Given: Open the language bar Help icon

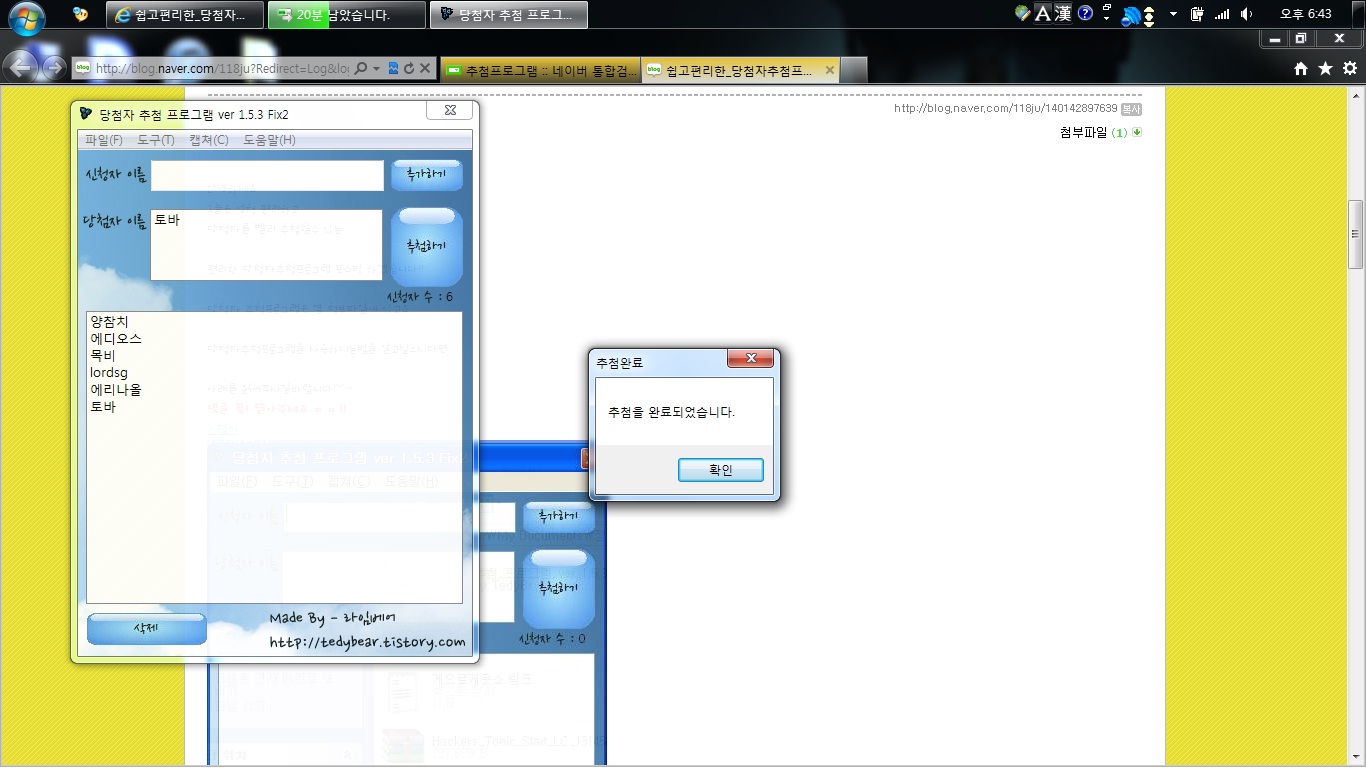Looking at the screenshot, I should (x=1085, y=14).
